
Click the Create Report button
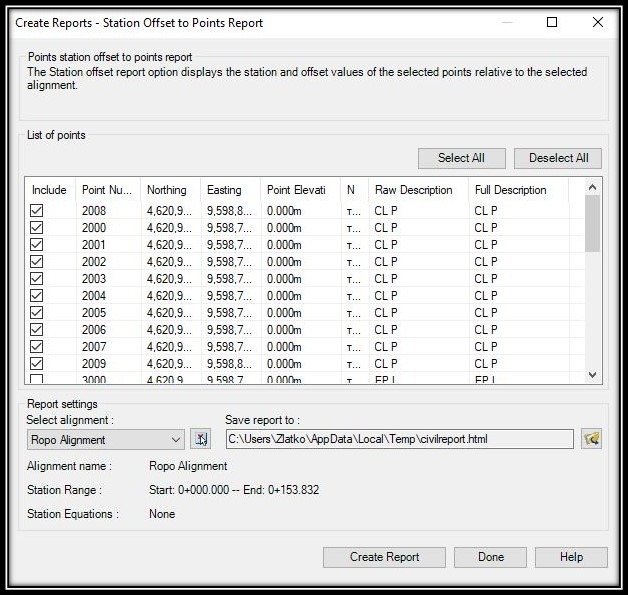point(384,557)
